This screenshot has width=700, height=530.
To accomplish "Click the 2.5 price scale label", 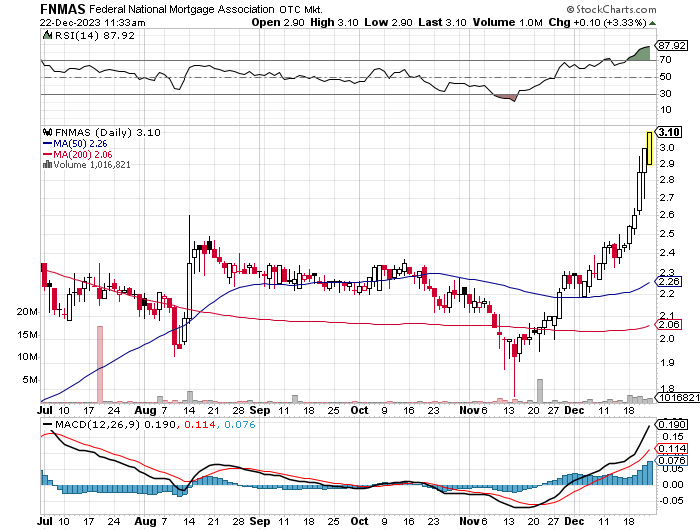I will click(667, 234).
